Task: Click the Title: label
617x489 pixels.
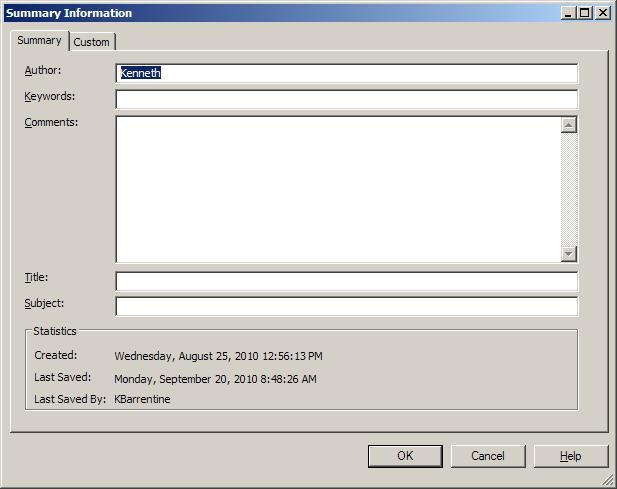Action: tap(36, 277)
